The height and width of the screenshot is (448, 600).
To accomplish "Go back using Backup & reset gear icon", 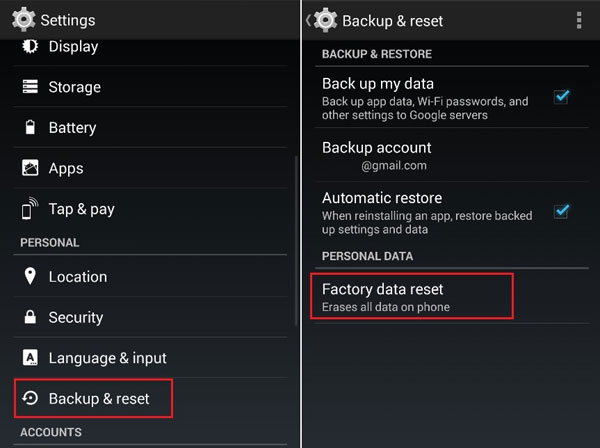I will click(324, 20).
